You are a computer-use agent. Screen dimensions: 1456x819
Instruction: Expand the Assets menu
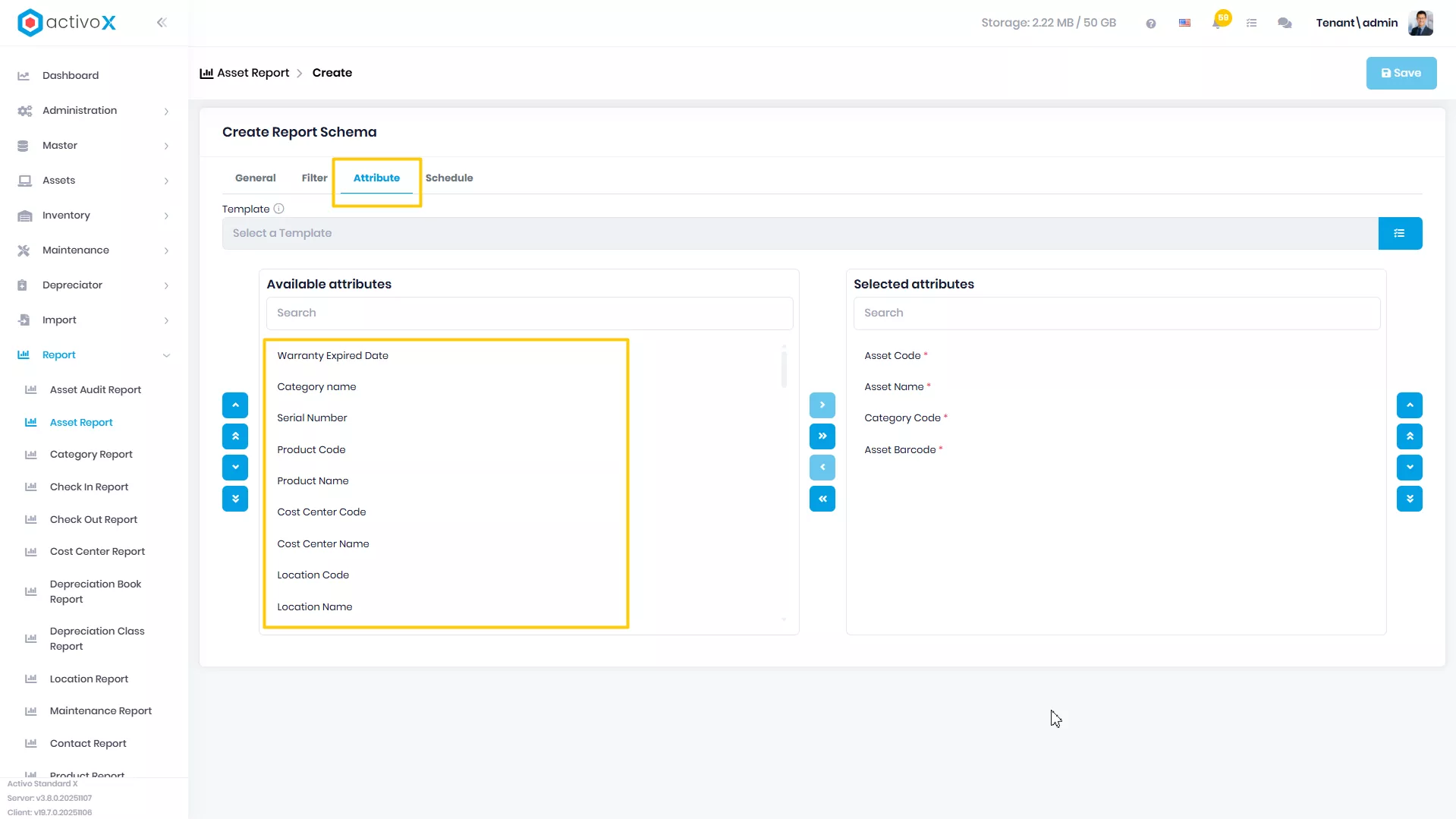[94, 181]
